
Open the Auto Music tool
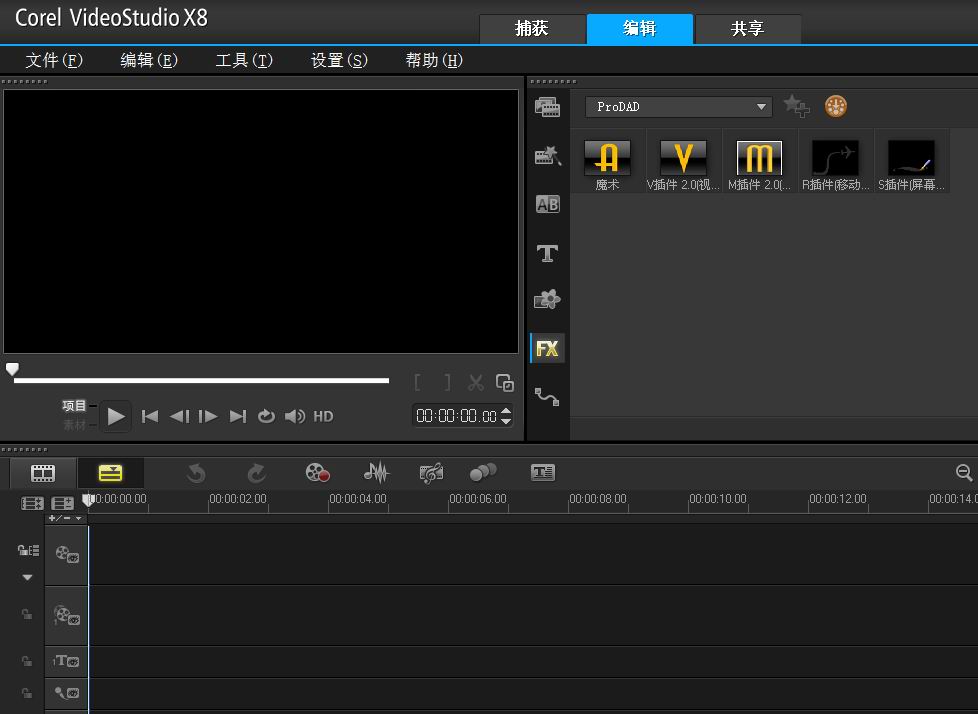click(x=432, y=473)
